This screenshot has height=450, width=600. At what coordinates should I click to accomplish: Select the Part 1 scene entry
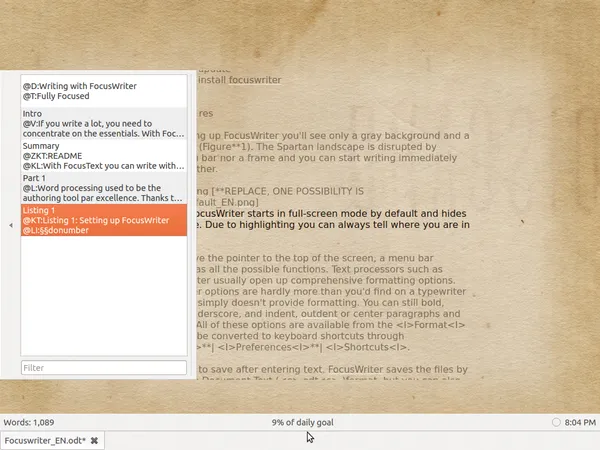pos(104,188)
